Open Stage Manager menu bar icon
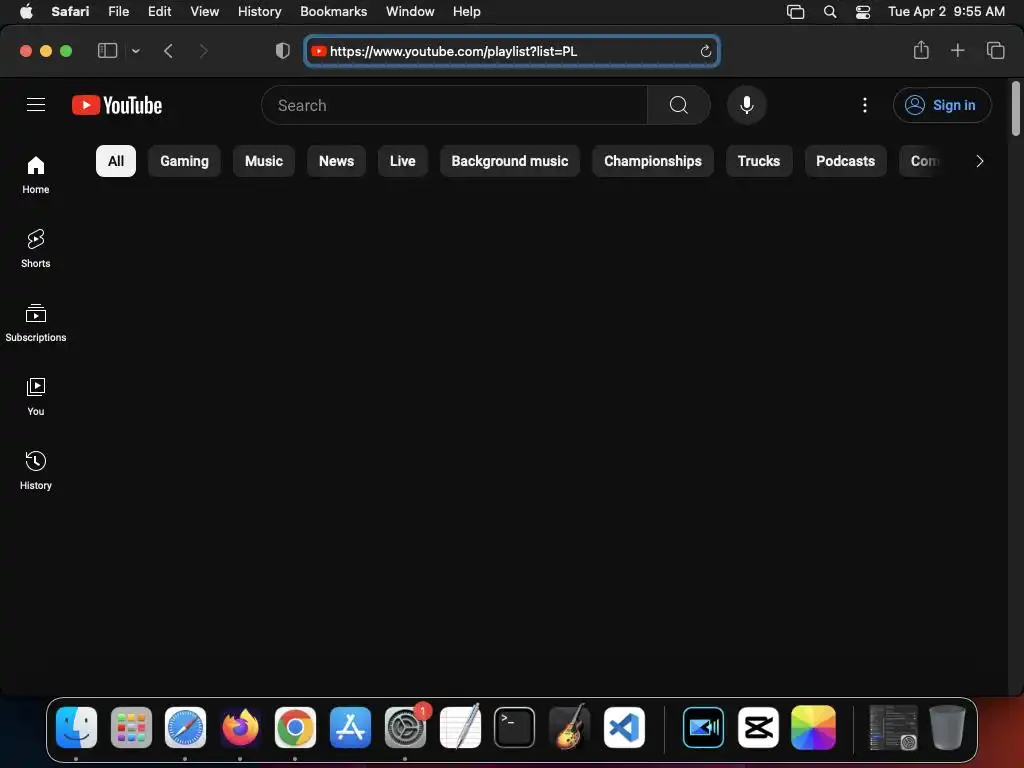Image resolution: width=1024 pixels, height=768 pixels. 795,11
